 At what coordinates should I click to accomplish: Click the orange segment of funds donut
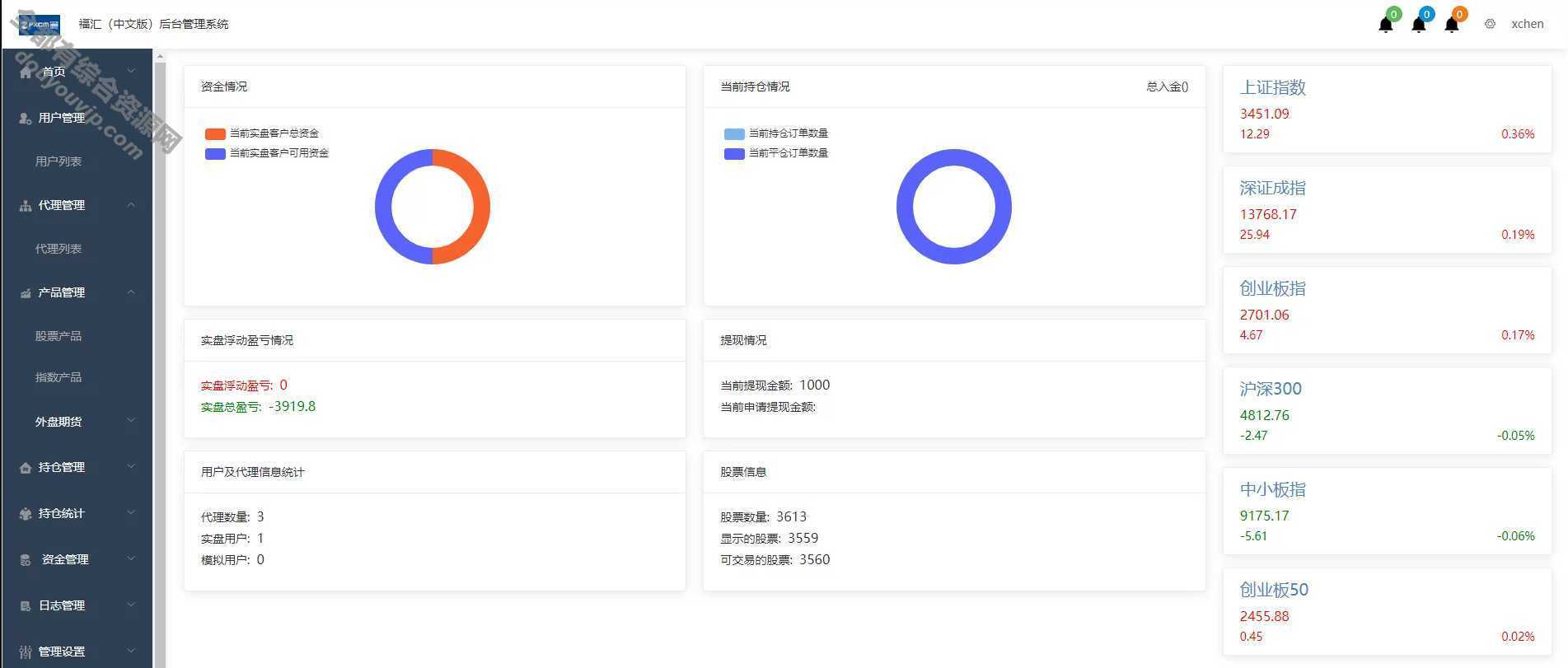pyautogui.click(x=481, y=206)
